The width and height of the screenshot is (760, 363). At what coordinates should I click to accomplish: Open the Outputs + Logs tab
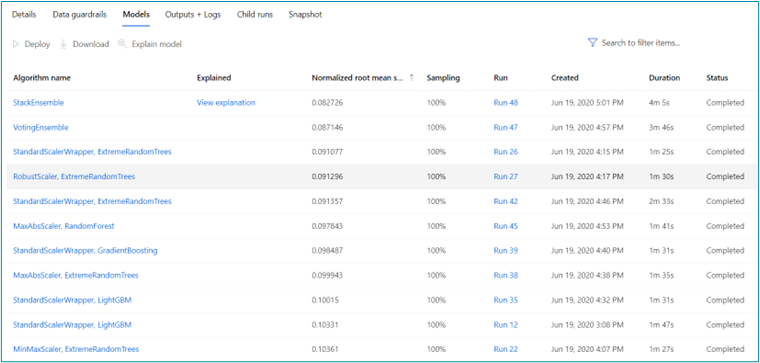click(193, 15)
